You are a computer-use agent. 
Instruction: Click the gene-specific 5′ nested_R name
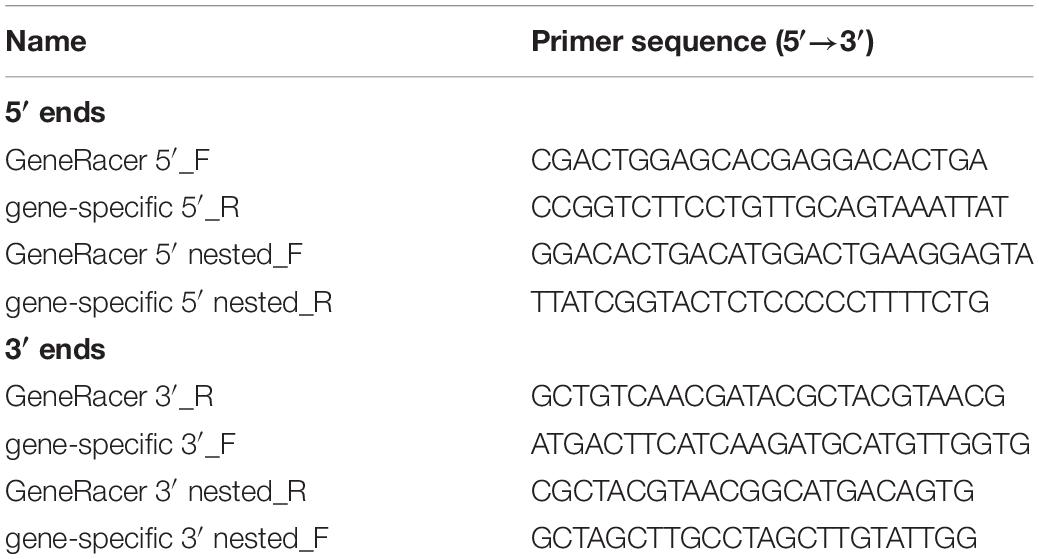pyautogui.click(x=168, y=303)
